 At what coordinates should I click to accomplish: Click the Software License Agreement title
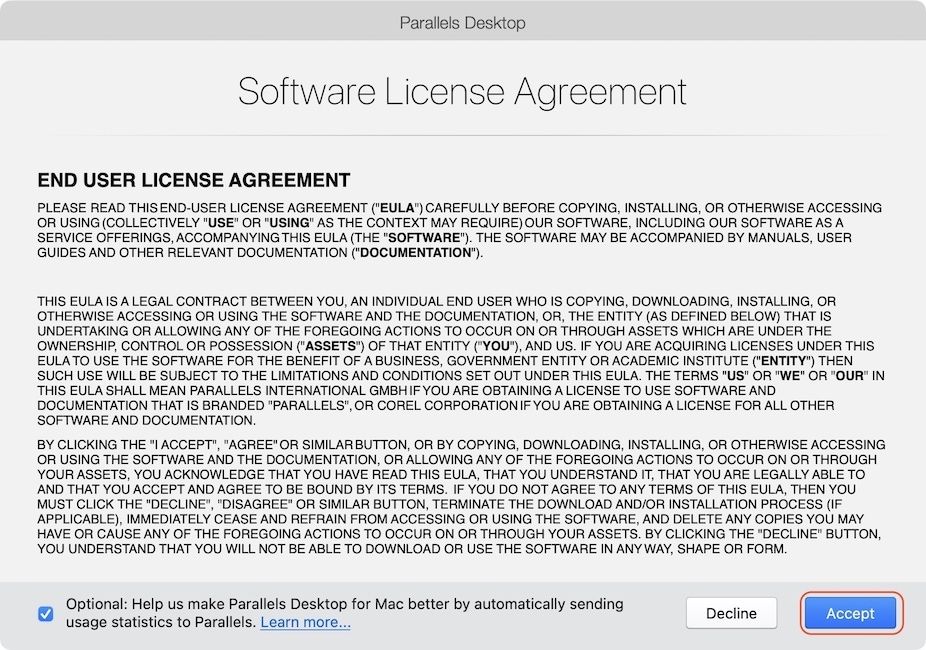click(462, 92)
